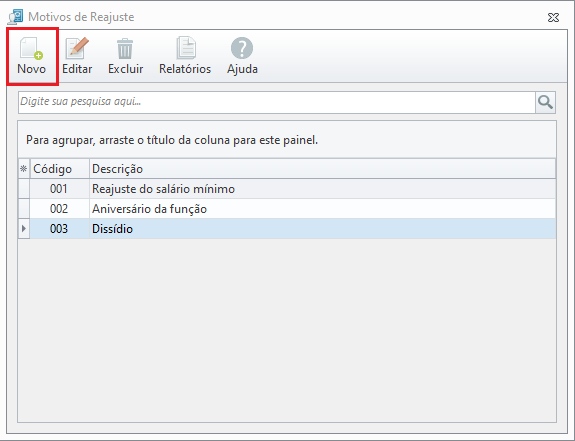Click the magnifying glass search button
The image size is (575, 441).
[545, 102]
